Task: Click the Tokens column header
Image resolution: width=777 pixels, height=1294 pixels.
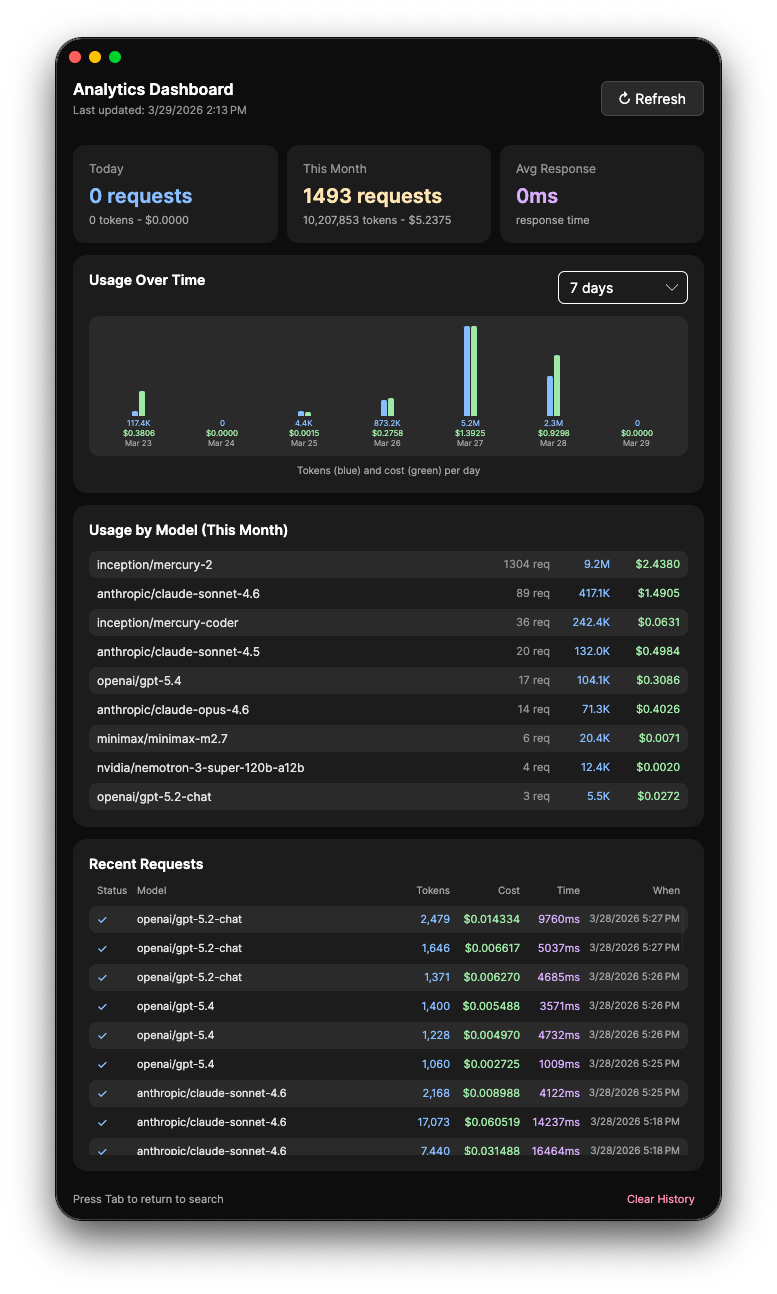Action: click(433, 890)
